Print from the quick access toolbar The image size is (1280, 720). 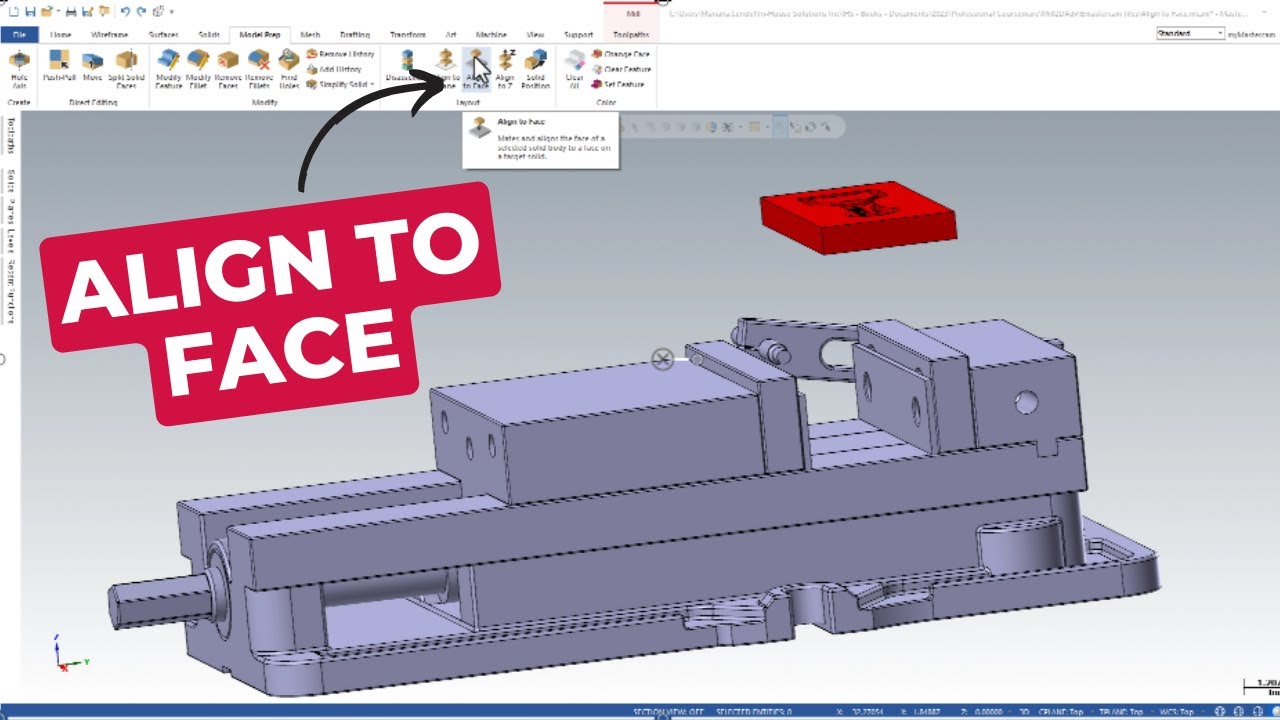pos(71,11)
